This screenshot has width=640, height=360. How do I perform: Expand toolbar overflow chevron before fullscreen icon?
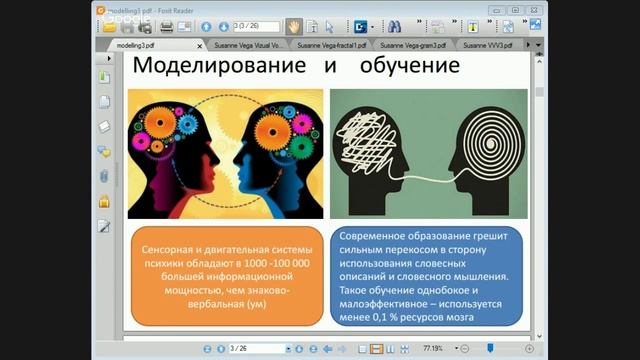tap(524, 21)
